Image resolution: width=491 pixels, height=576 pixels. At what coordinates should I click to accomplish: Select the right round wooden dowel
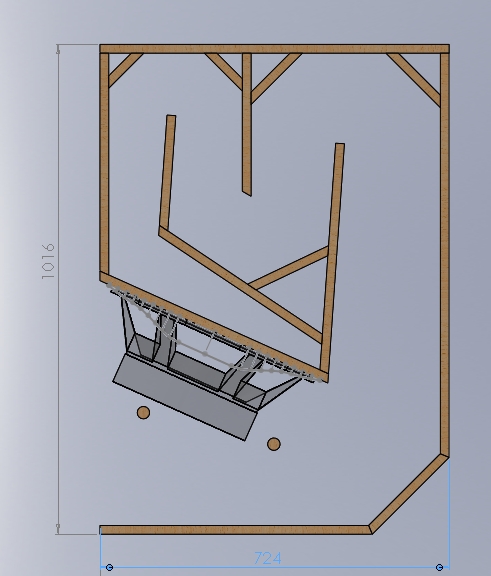(x=274, y=444)
